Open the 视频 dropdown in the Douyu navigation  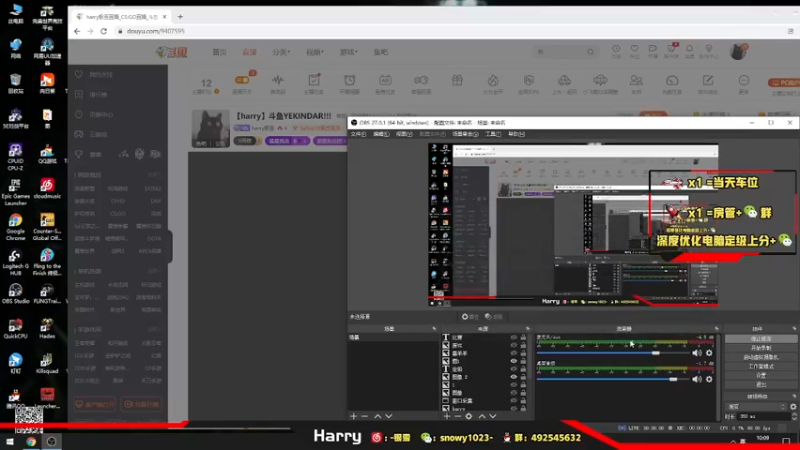pyautogui.click(x=314, y=52)
